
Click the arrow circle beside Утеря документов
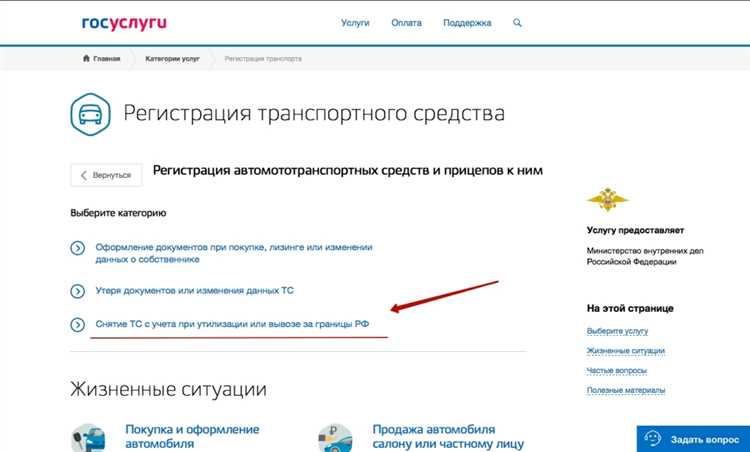(x=77, y=291)
